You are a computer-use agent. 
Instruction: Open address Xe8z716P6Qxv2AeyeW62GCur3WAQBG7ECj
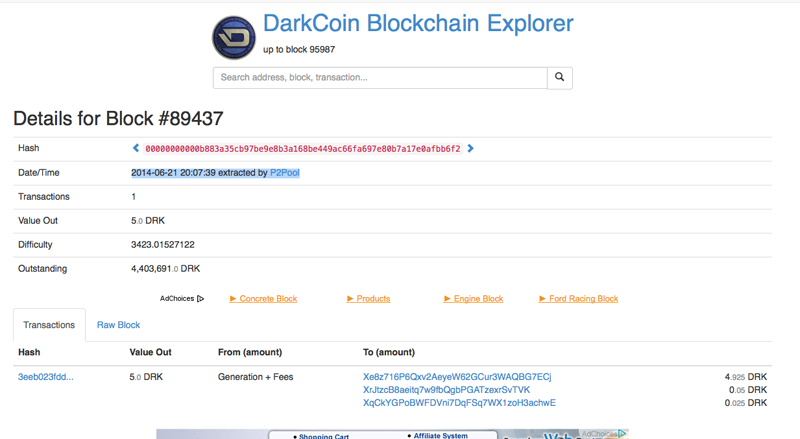[457, 377]
